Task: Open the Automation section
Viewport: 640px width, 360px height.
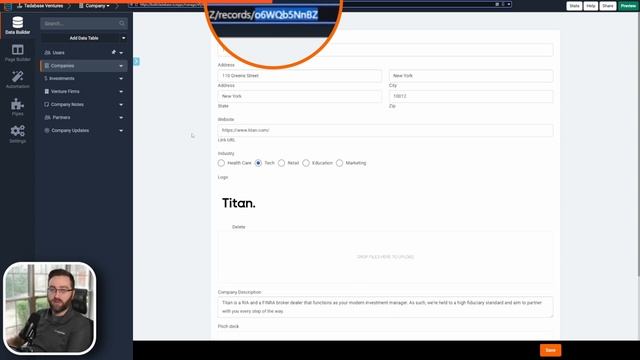Action: [x=18, y=80]
